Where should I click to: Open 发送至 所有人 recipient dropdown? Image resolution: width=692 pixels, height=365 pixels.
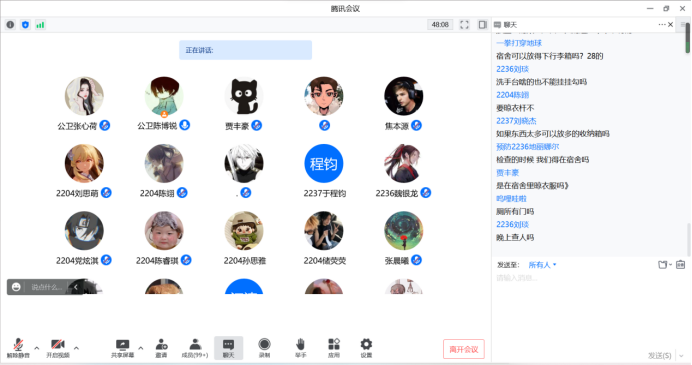pyautogui.click(x=542, y=265)
